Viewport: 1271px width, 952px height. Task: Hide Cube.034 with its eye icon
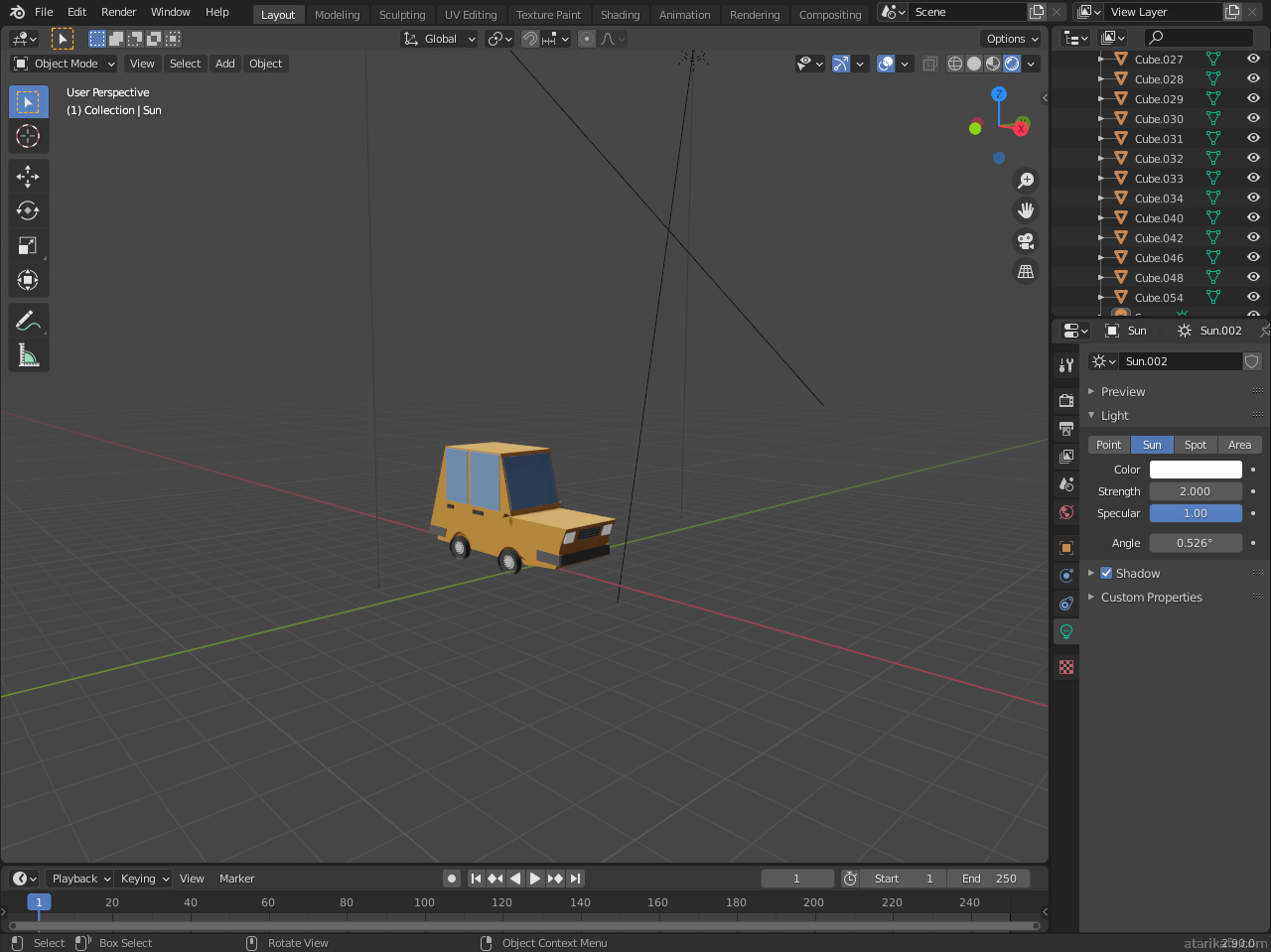point(1253,198)
